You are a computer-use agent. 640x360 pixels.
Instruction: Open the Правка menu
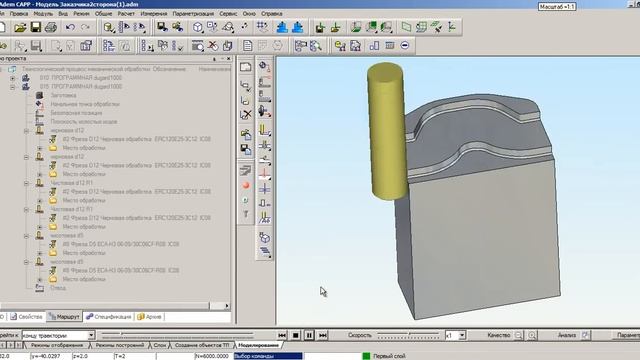[x=19, y=13]
